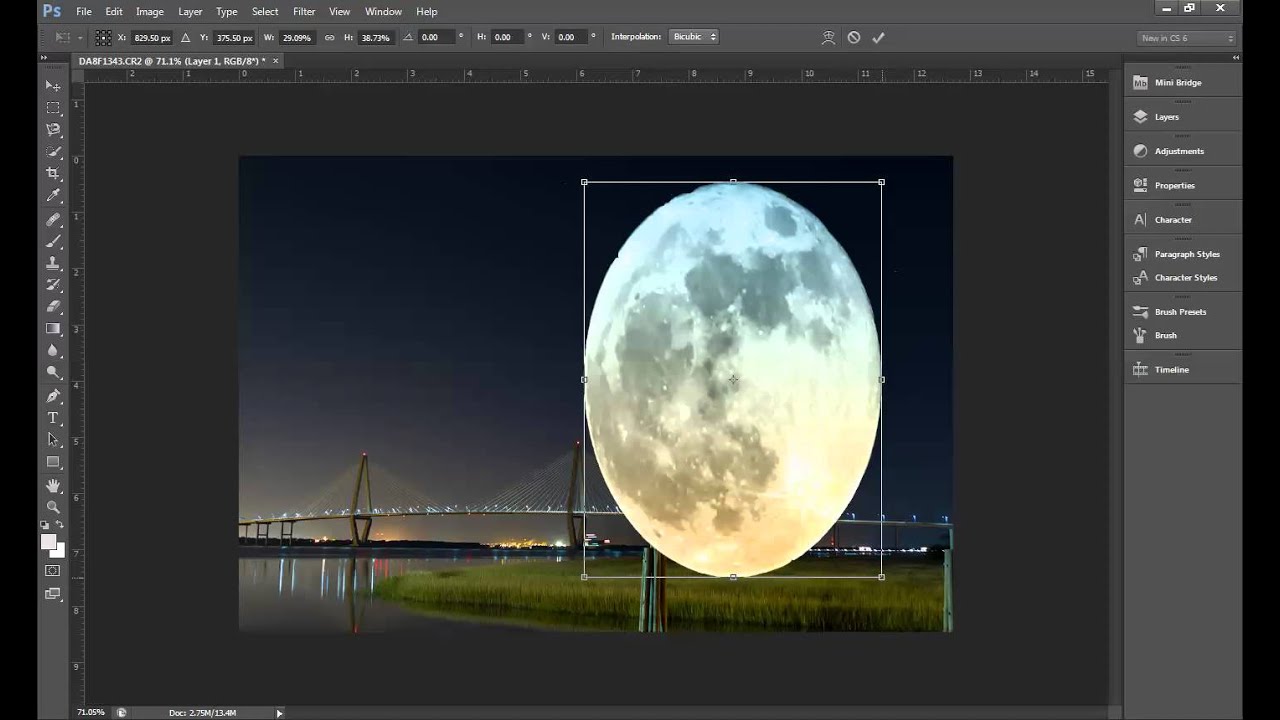The image size is (1280, 720).
Task: Commit the transform with the checkmark
Action: (878, 37)
